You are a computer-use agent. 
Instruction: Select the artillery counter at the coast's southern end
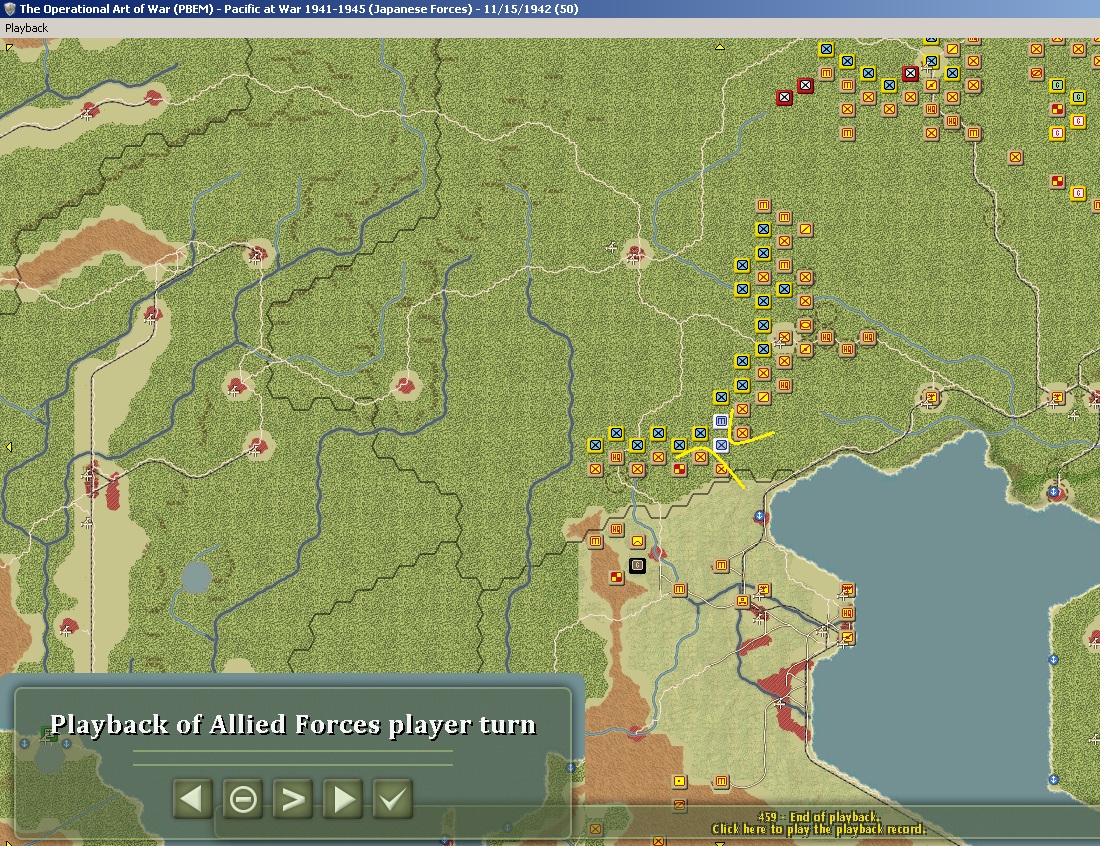(x=847, y=637)
